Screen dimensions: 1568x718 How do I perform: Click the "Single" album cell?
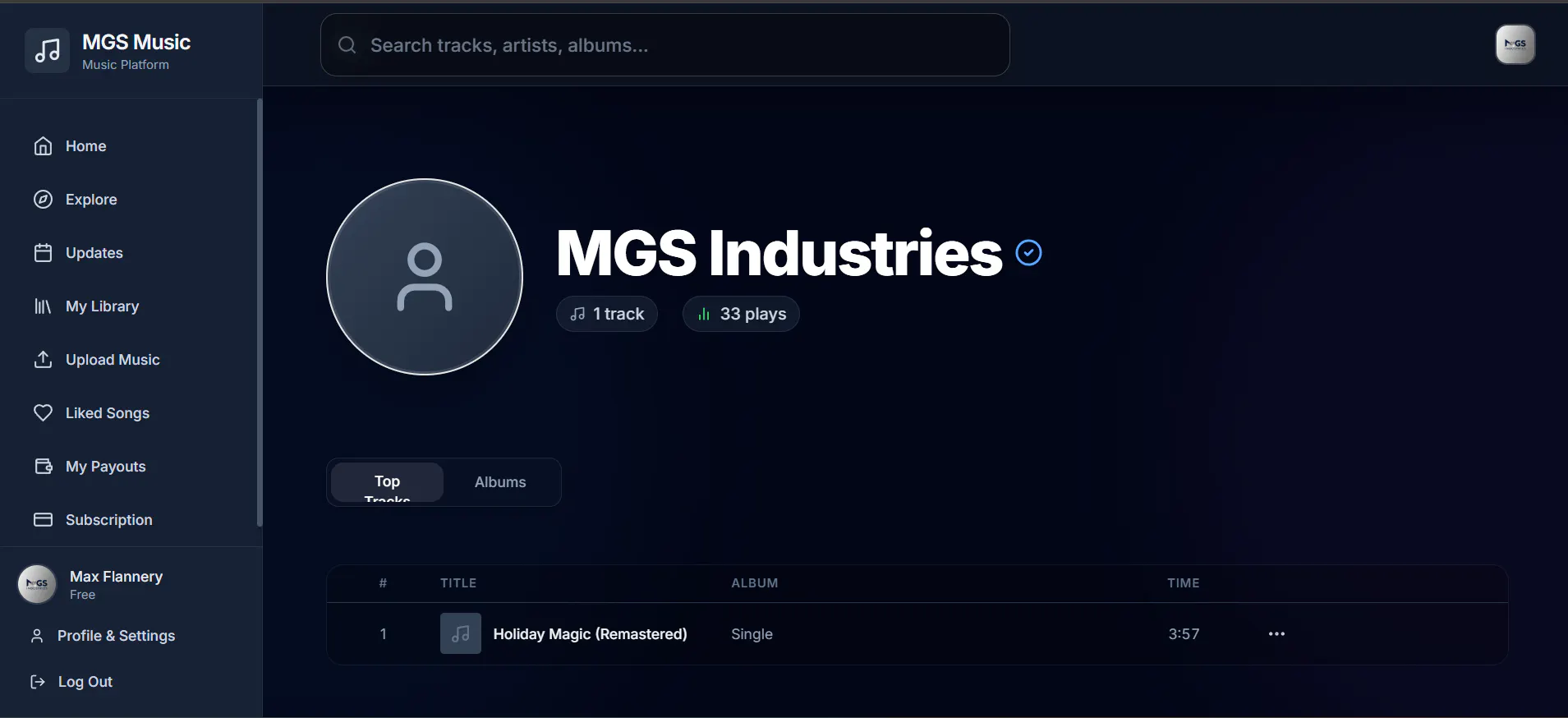(752, 634)
